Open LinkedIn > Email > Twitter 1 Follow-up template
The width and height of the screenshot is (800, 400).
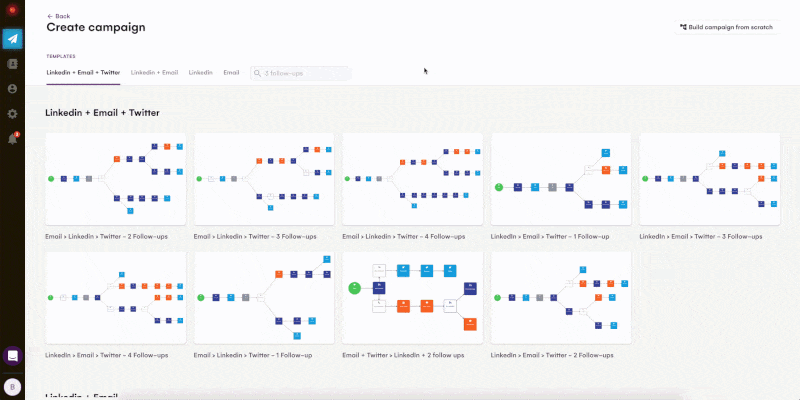pos(561,179)
